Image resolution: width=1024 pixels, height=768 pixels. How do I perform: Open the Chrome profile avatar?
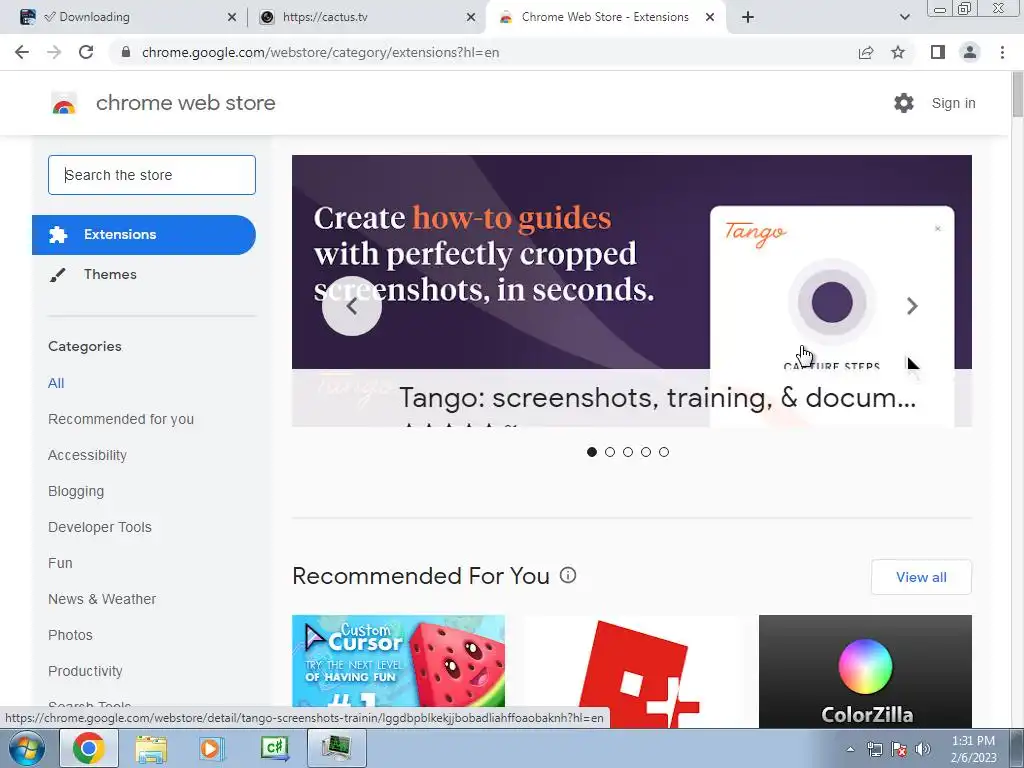970,52
